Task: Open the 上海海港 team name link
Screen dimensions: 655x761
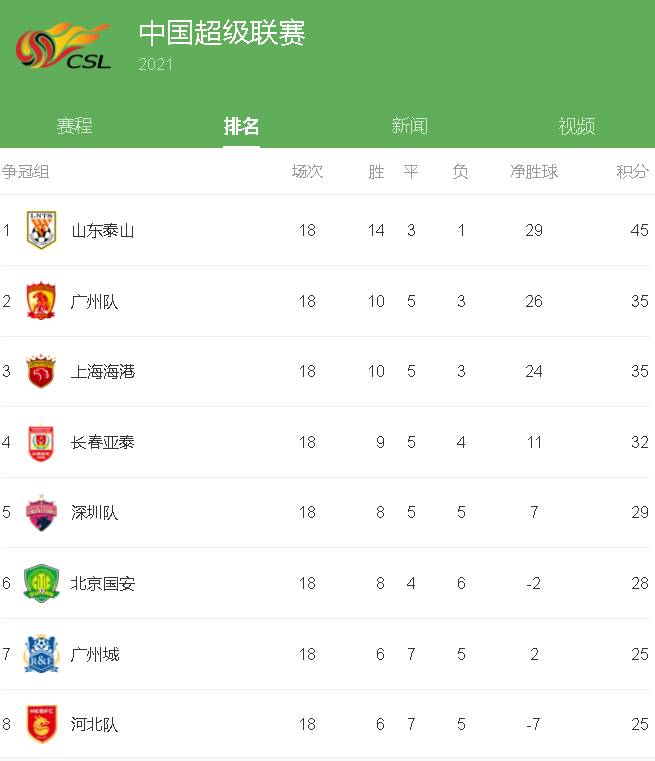Action: click(102, 372)
